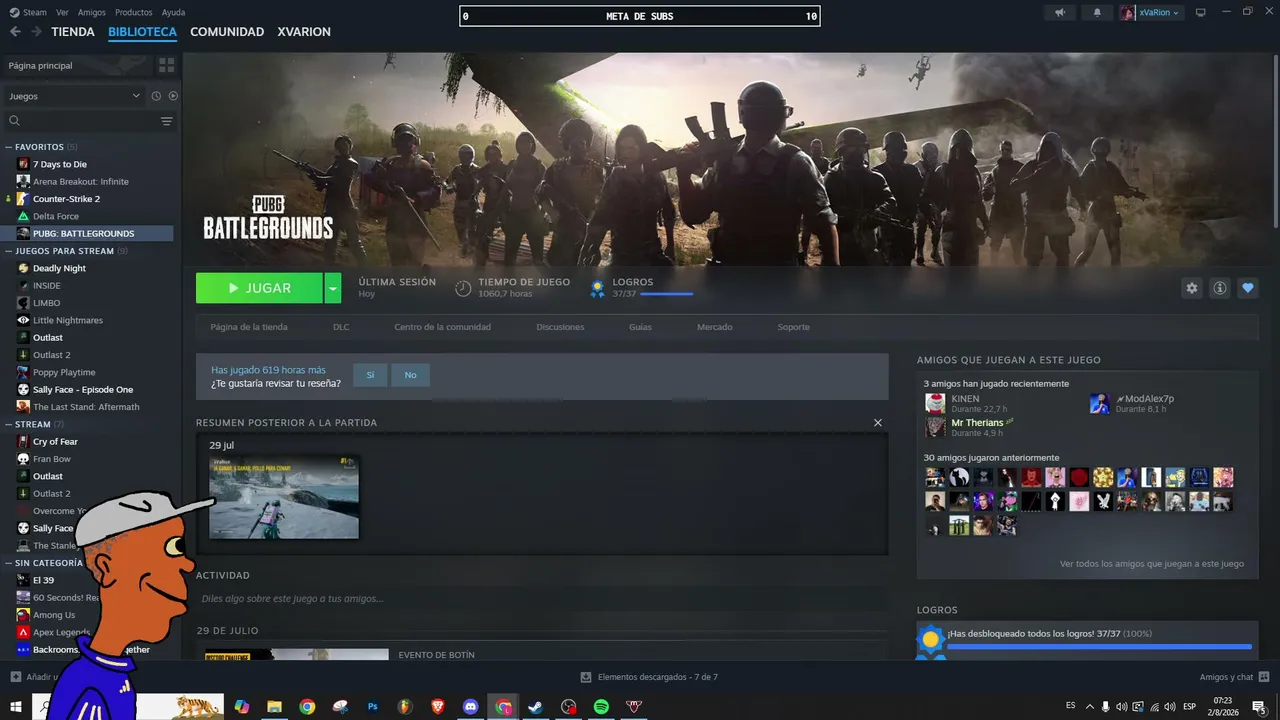This screenshot has width=1280, height=720.
Task: Show hidden system tray icons chevron
Action: tap(1090, 707)
